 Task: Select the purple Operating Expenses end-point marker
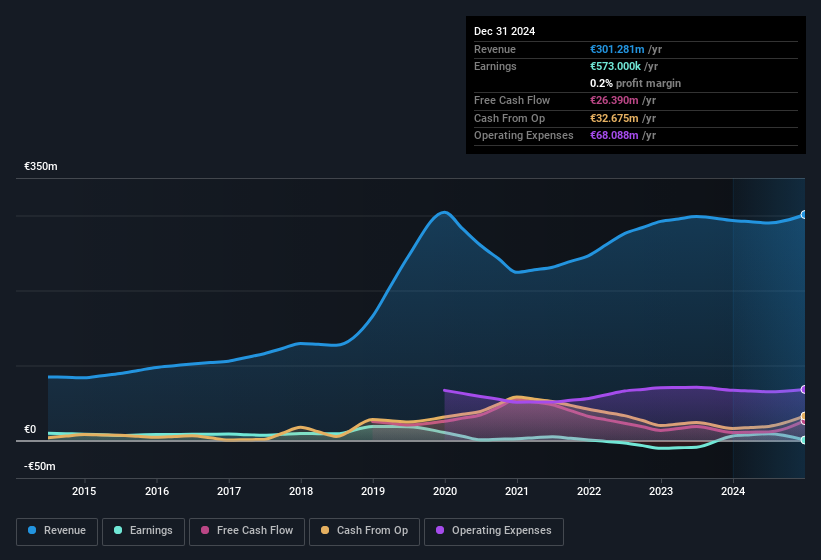click(803, 389)
